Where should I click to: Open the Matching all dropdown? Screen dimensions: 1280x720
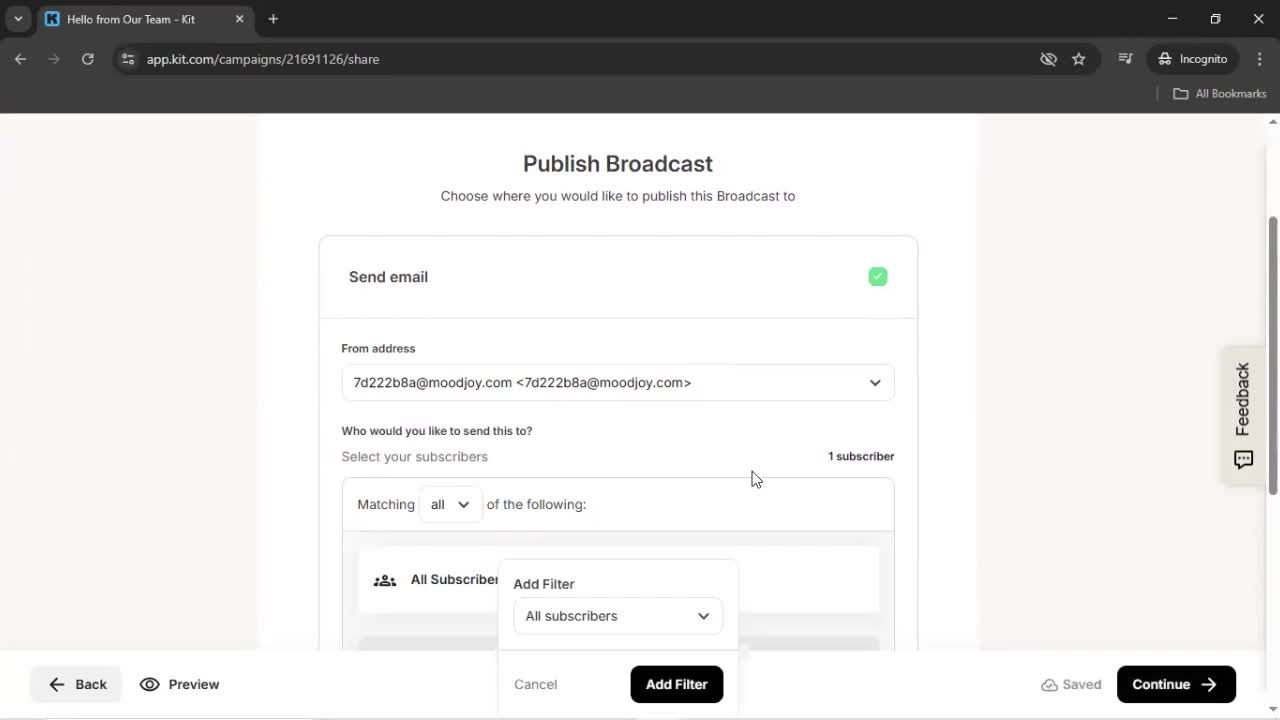click(449, 504)
